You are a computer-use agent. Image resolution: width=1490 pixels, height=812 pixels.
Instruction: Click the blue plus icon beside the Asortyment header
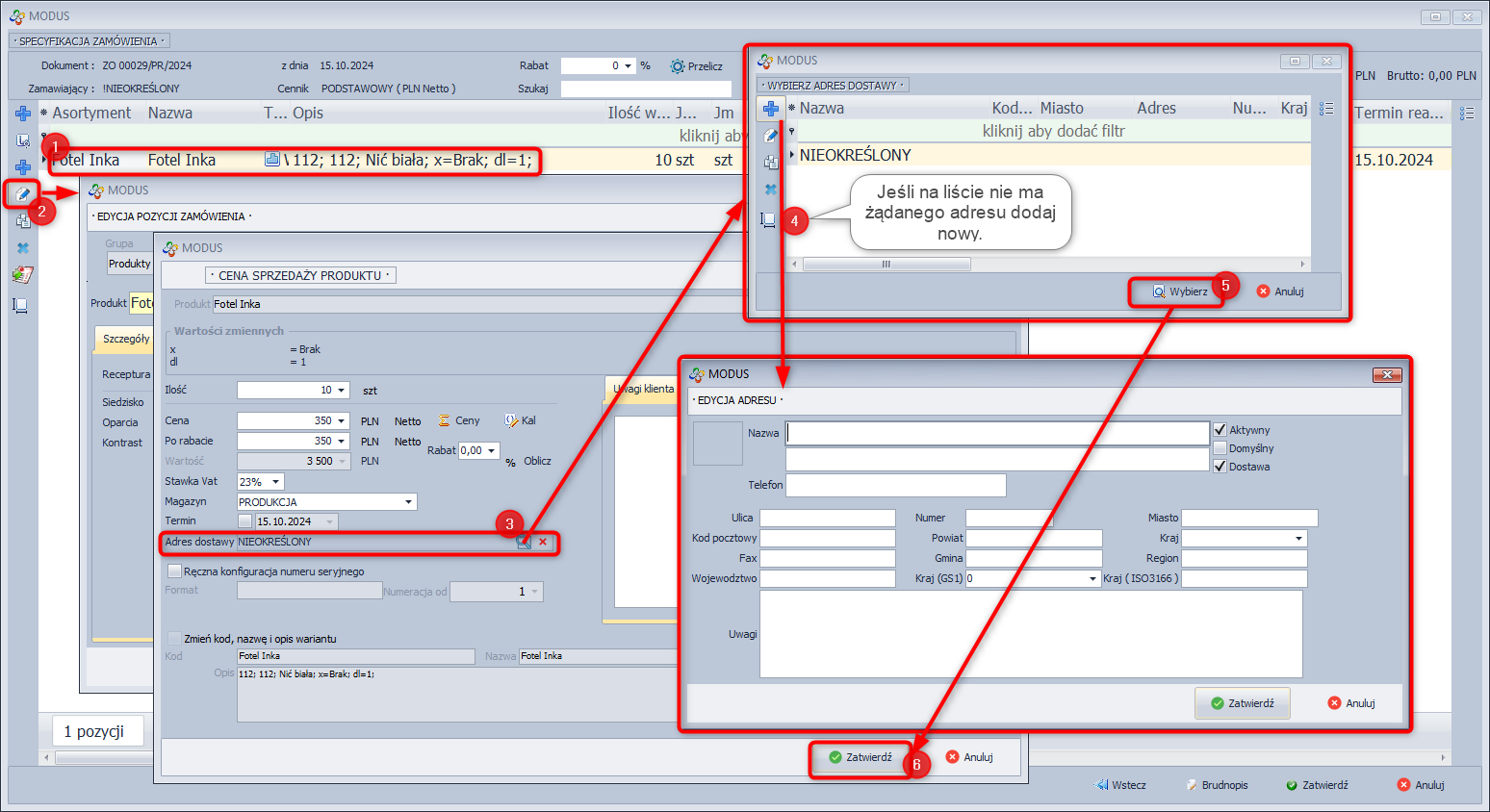click(23, 114)
